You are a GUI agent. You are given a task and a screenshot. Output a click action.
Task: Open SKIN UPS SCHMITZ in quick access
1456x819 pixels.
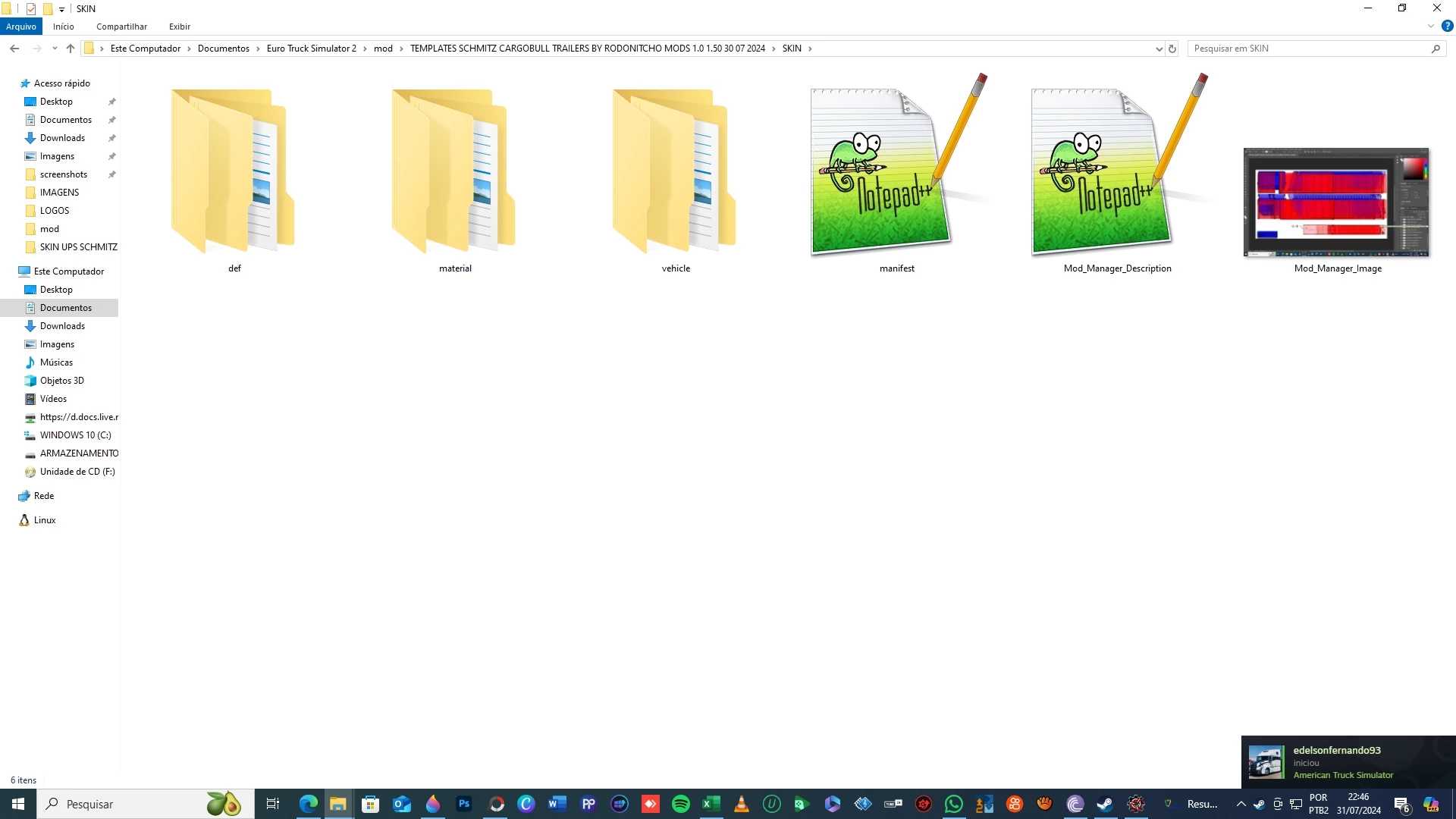click(x=78, y=247)
